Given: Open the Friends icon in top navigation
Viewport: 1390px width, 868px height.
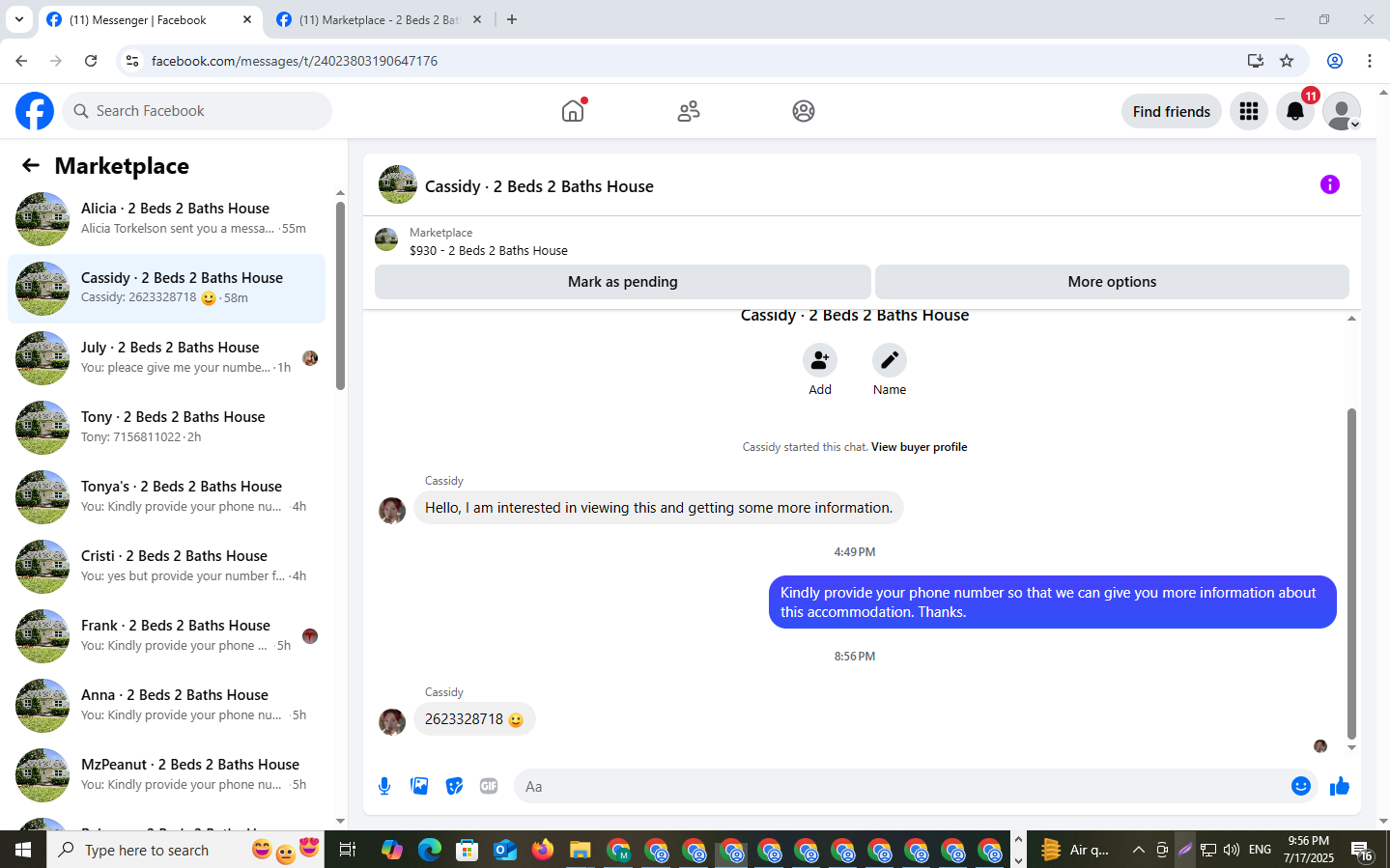Looking at the screenshot, I should point(689,111).
